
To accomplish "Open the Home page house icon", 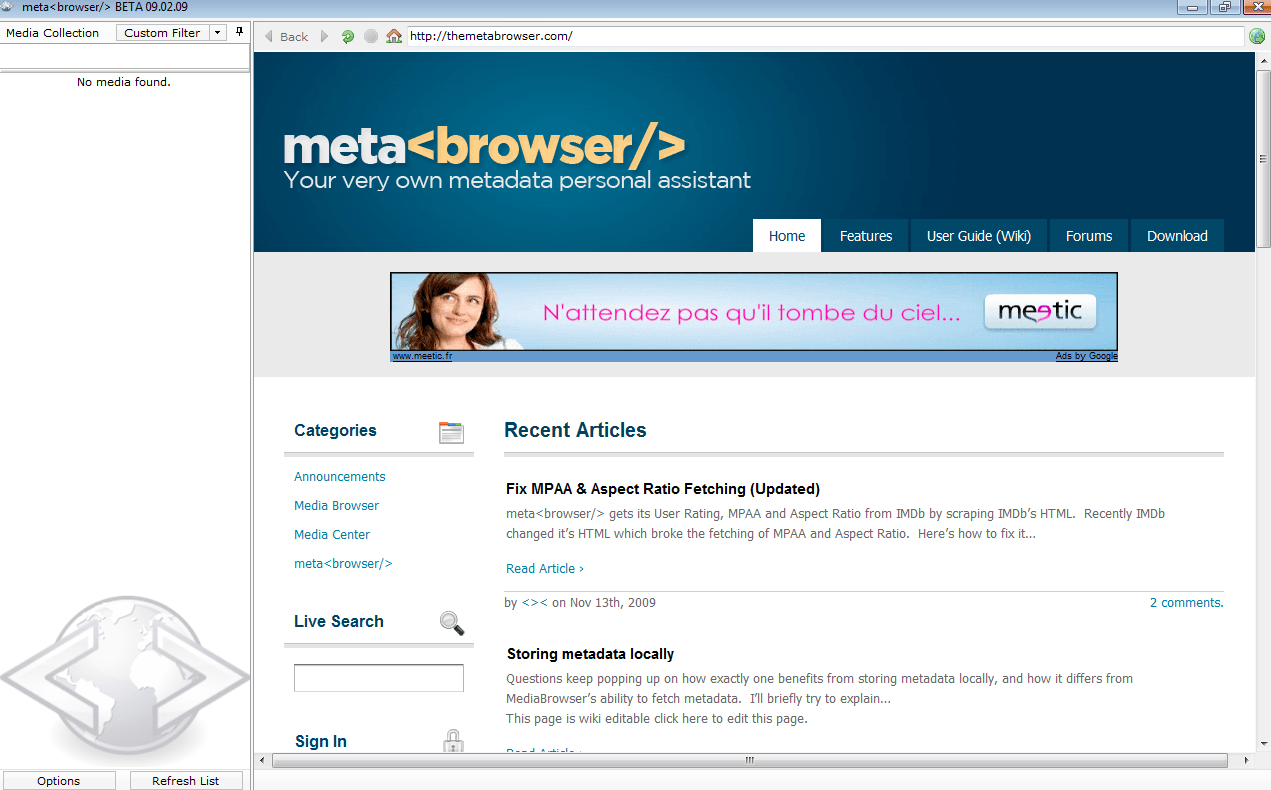I will (x=394, y=36).
